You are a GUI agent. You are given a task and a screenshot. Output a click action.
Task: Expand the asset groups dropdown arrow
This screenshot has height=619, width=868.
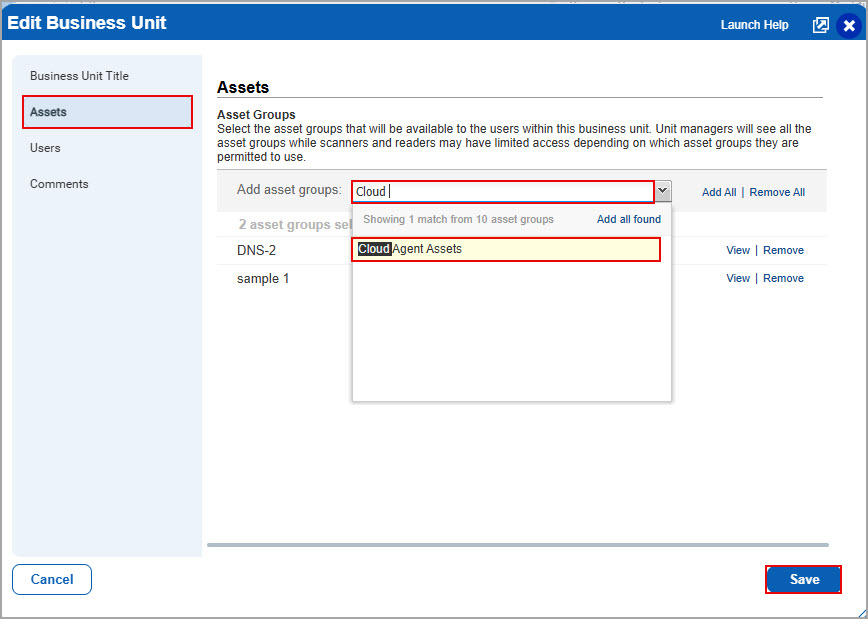(x=663, y=192)
